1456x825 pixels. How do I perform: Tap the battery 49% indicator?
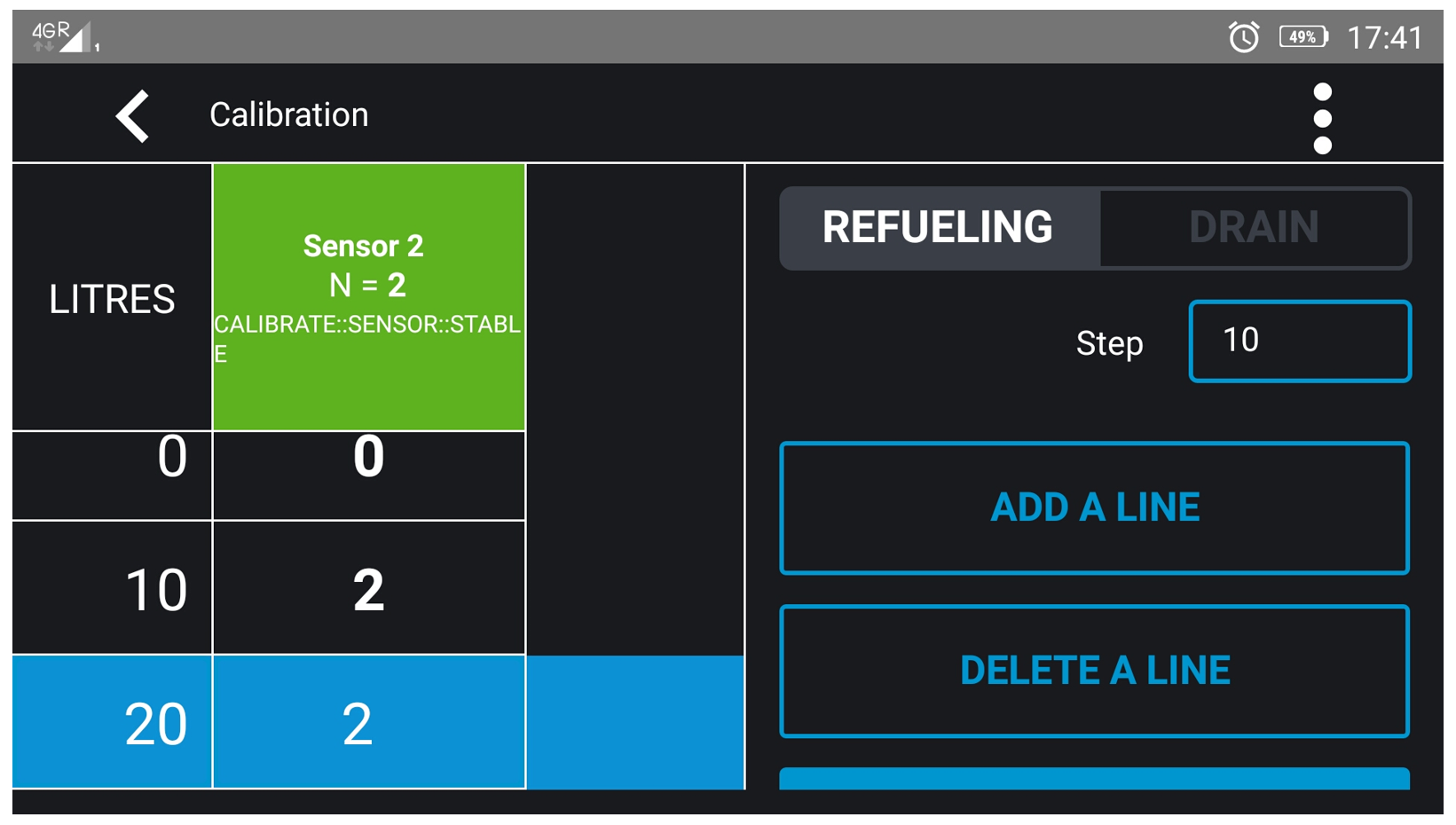[x=1303, y=37]
